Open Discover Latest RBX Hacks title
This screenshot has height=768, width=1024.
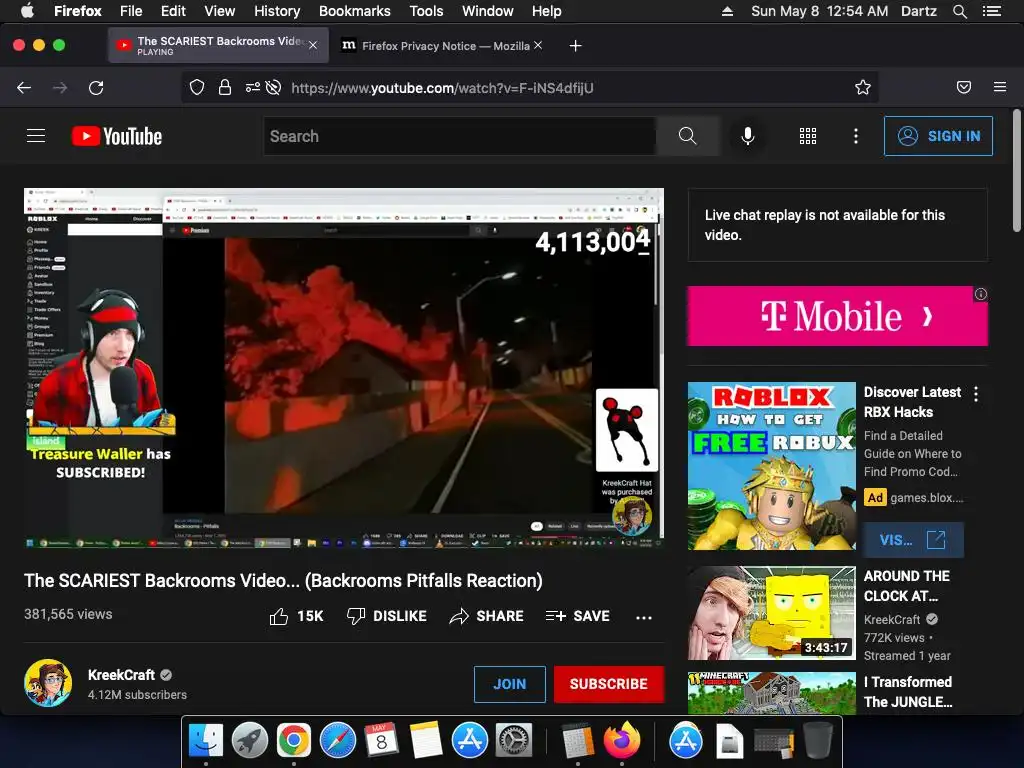[912, 402]
